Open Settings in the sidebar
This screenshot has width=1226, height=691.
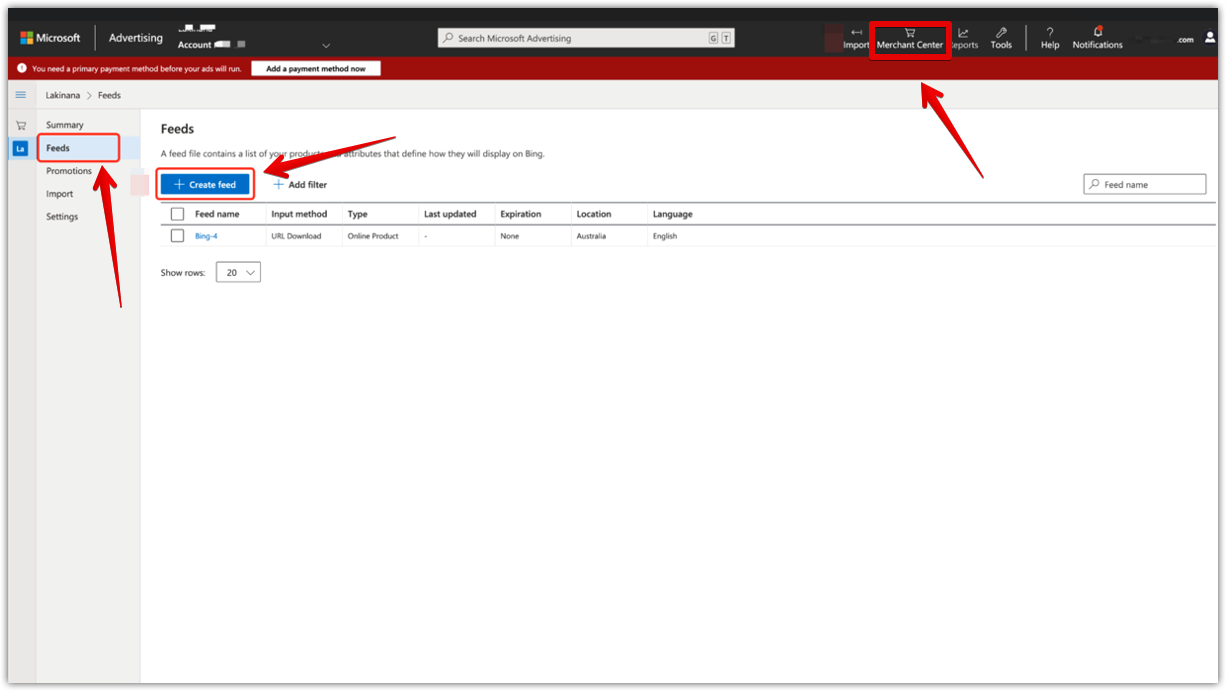tap(62, 217)
